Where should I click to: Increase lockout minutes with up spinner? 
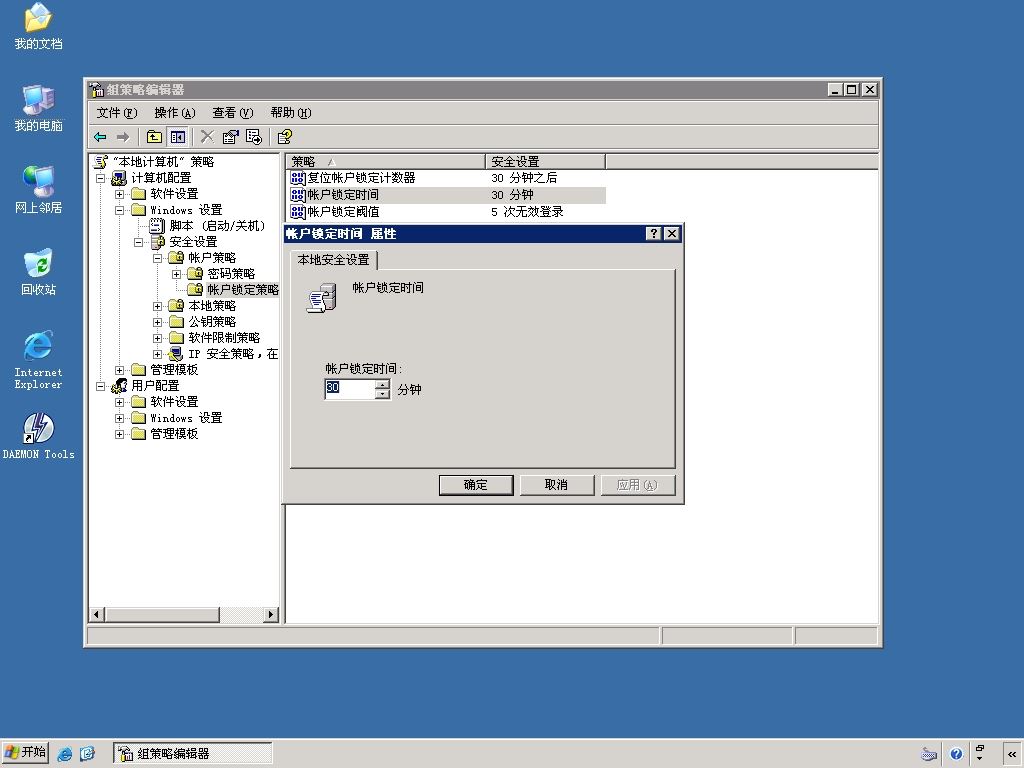383,385
